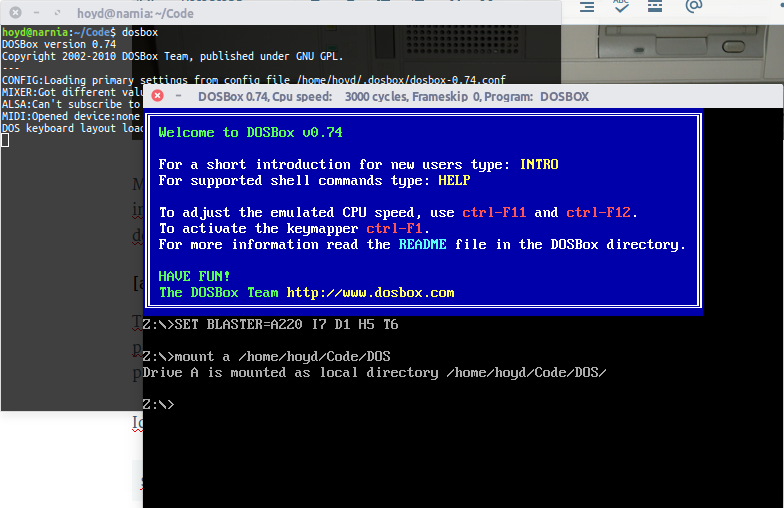
Task: Click 'For supported shell commands type:' text
Action: click(x=294, y=180)
